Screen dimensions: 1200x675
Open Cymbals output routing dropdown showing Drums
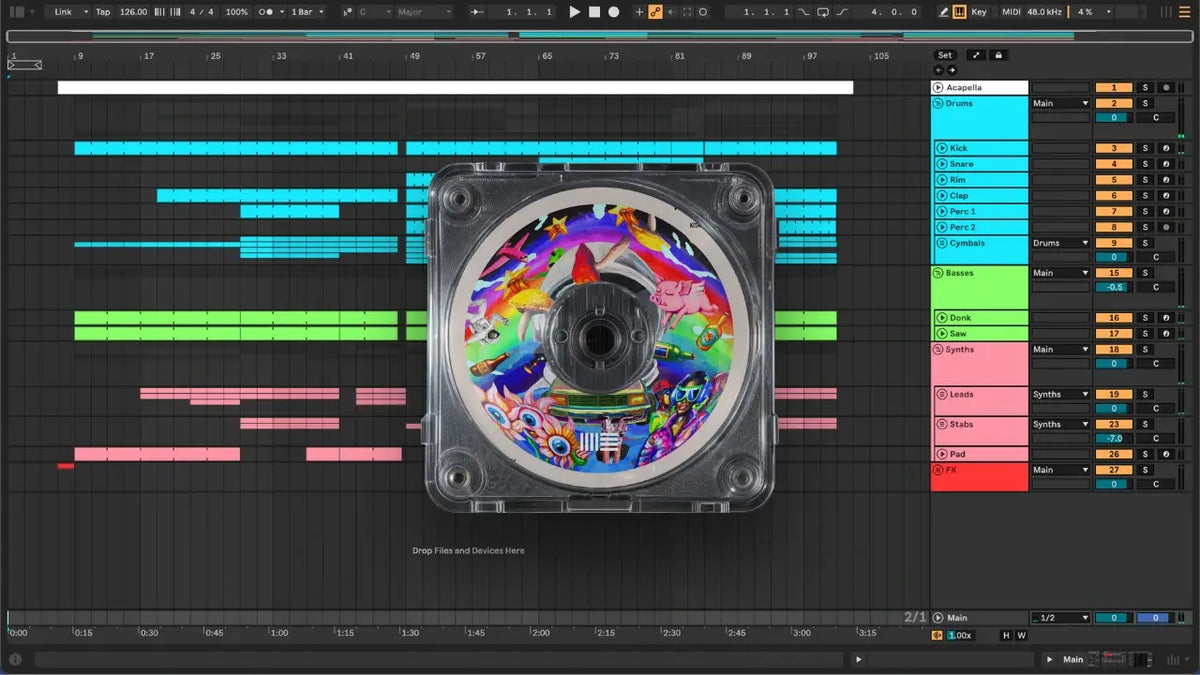click(x=1060, y=243)
